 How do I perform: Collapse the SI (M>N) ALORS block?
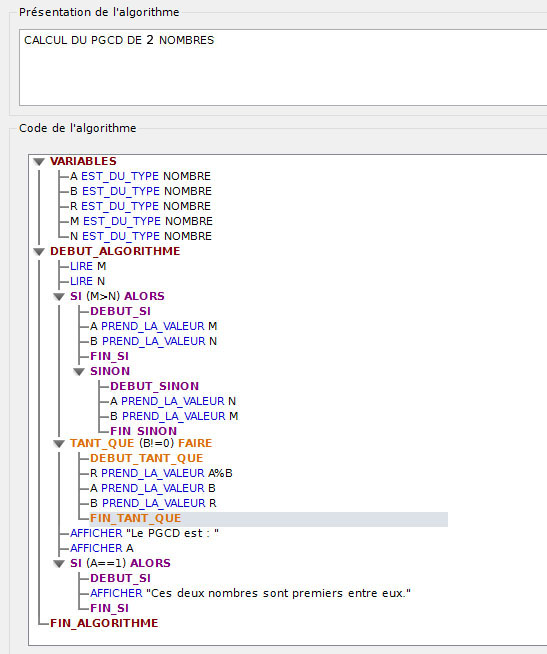[59, 297]
